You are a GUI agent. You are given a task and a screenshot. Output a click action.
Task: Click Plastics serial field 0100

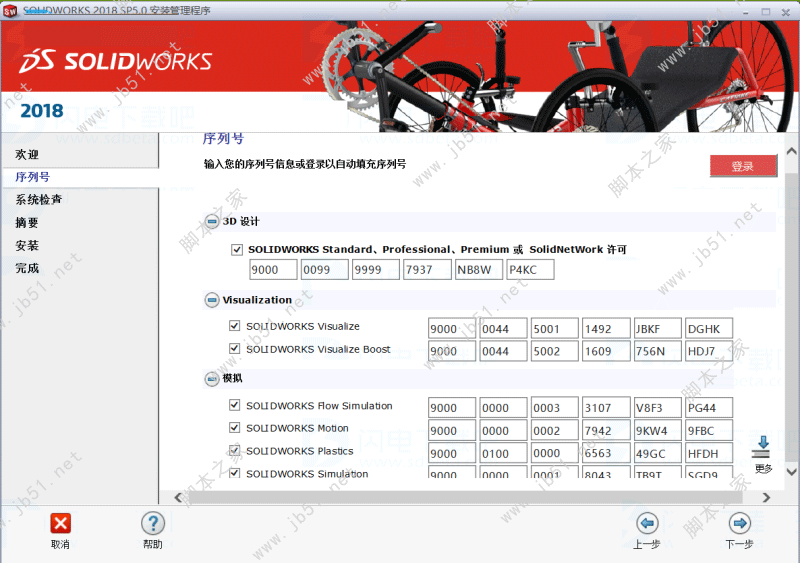click(x=503, y=453)
